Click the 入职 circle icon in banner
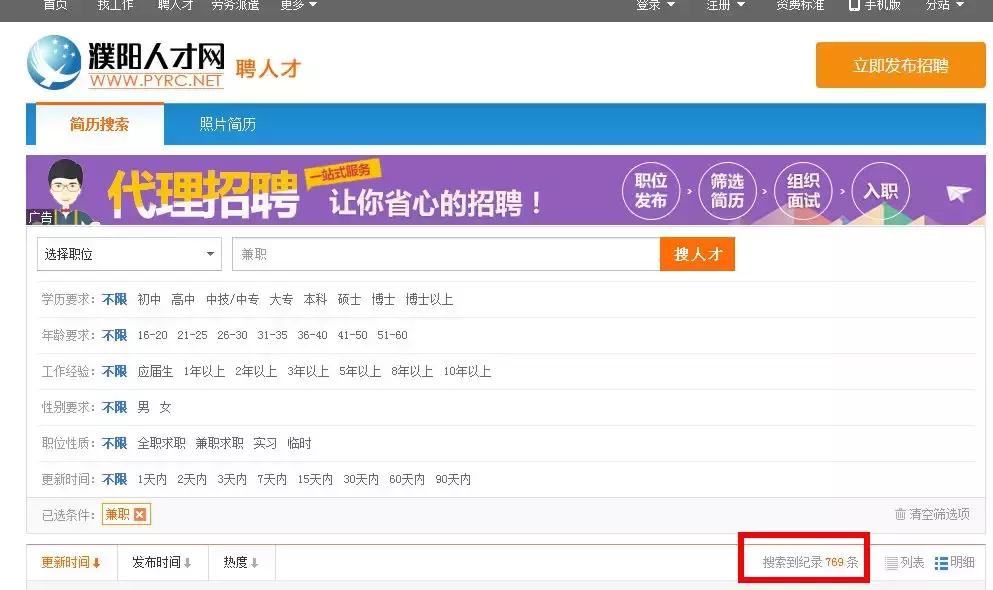The width and height of the screenshot is (993, 590). 880,190
